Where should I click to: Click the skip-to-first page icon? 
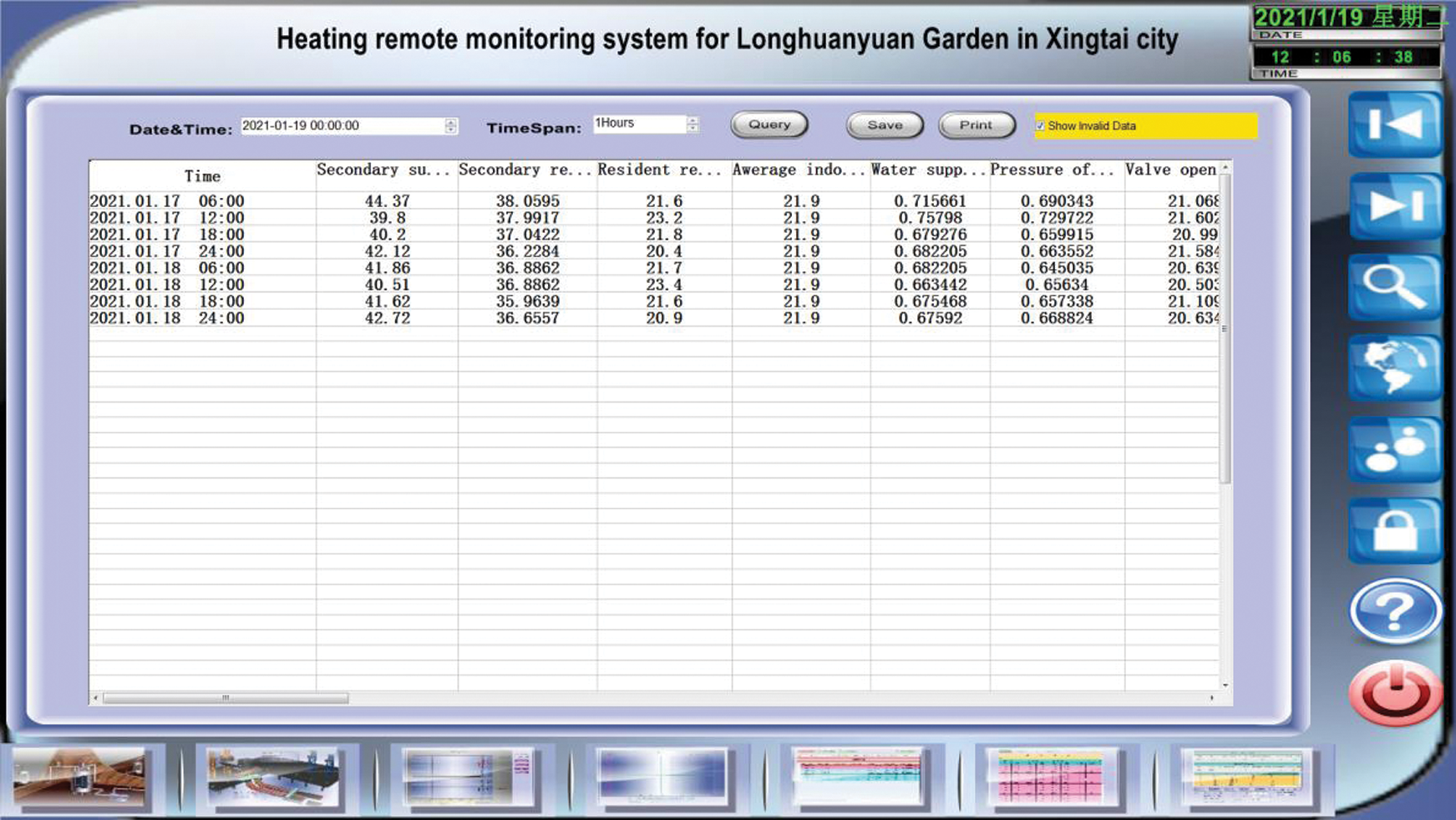[1394, 125]
